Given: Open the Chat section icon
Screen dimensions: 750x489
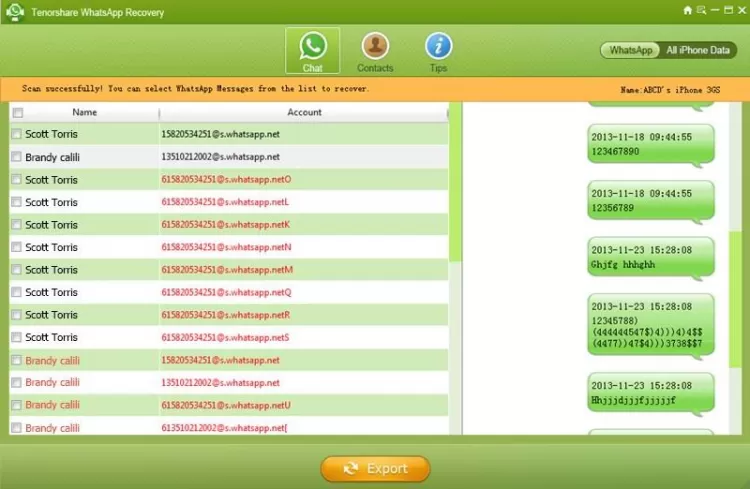Looking at the screenshot, I should [313, 51].
